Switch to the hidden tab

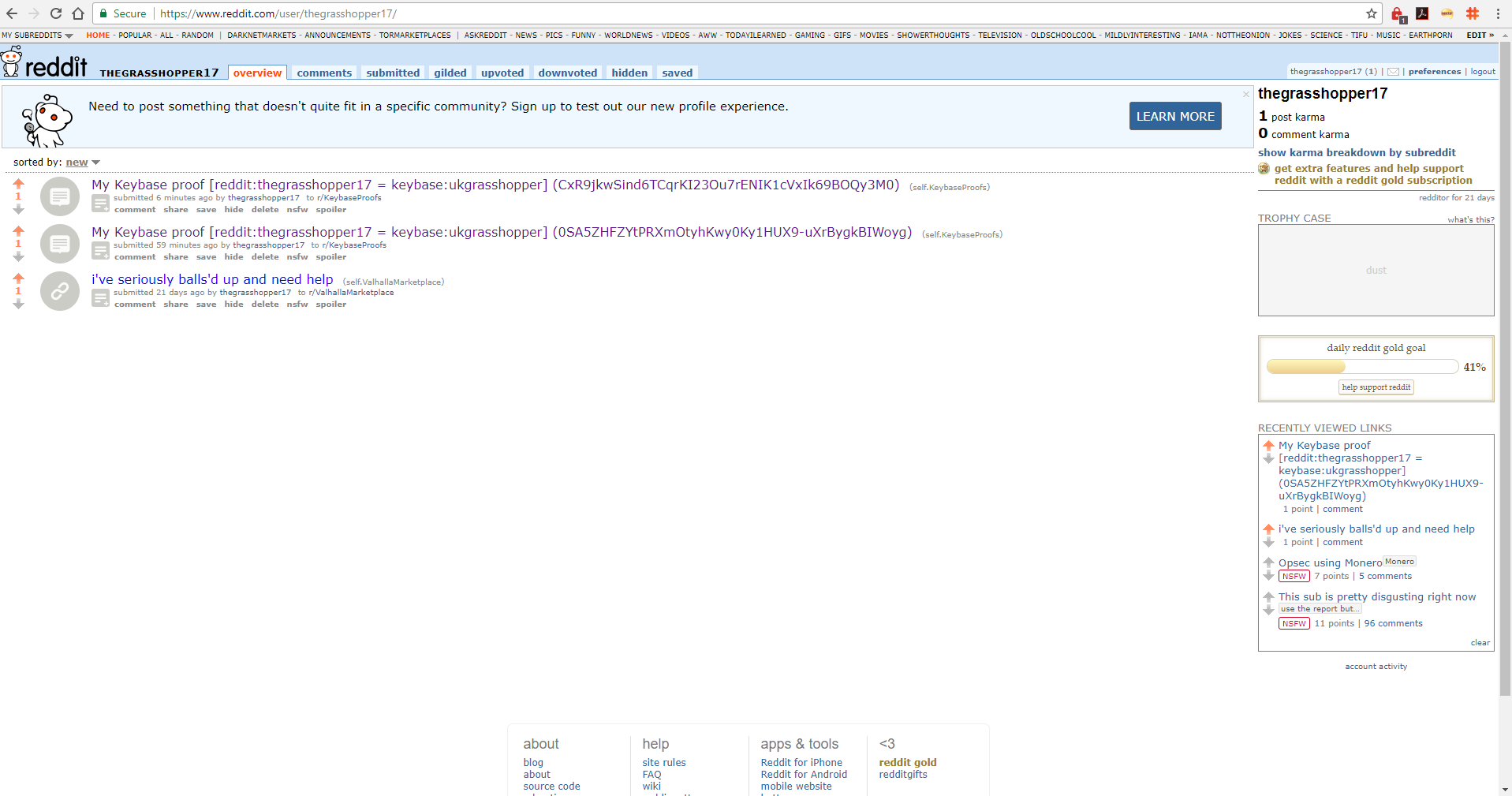click(629, 73)
